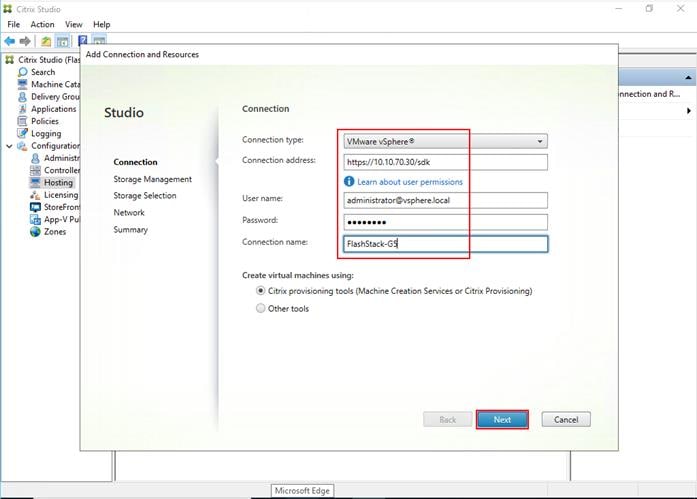Open the File menu

(13, 24)
